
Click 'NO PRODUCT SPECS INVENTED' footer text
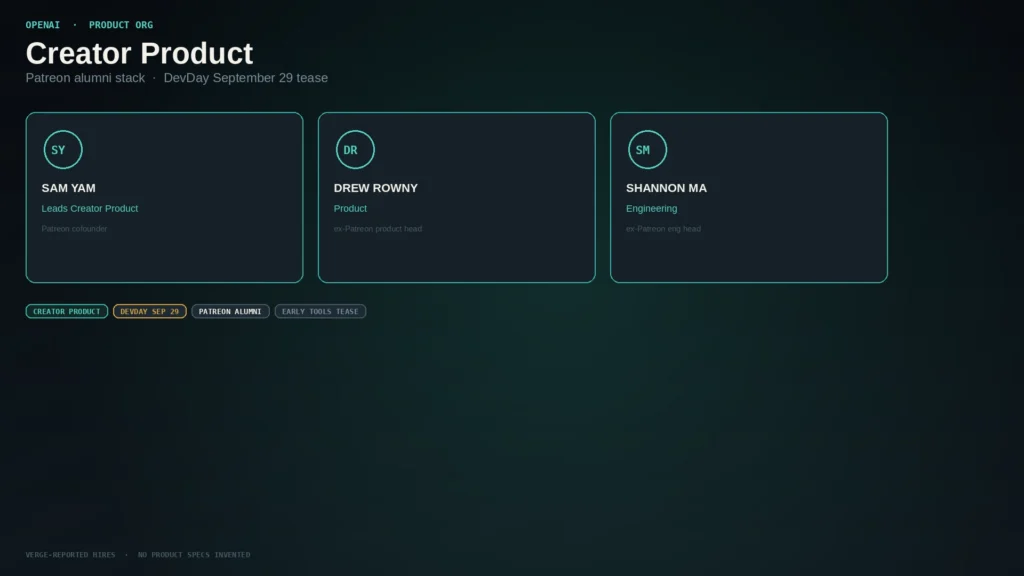194,554
